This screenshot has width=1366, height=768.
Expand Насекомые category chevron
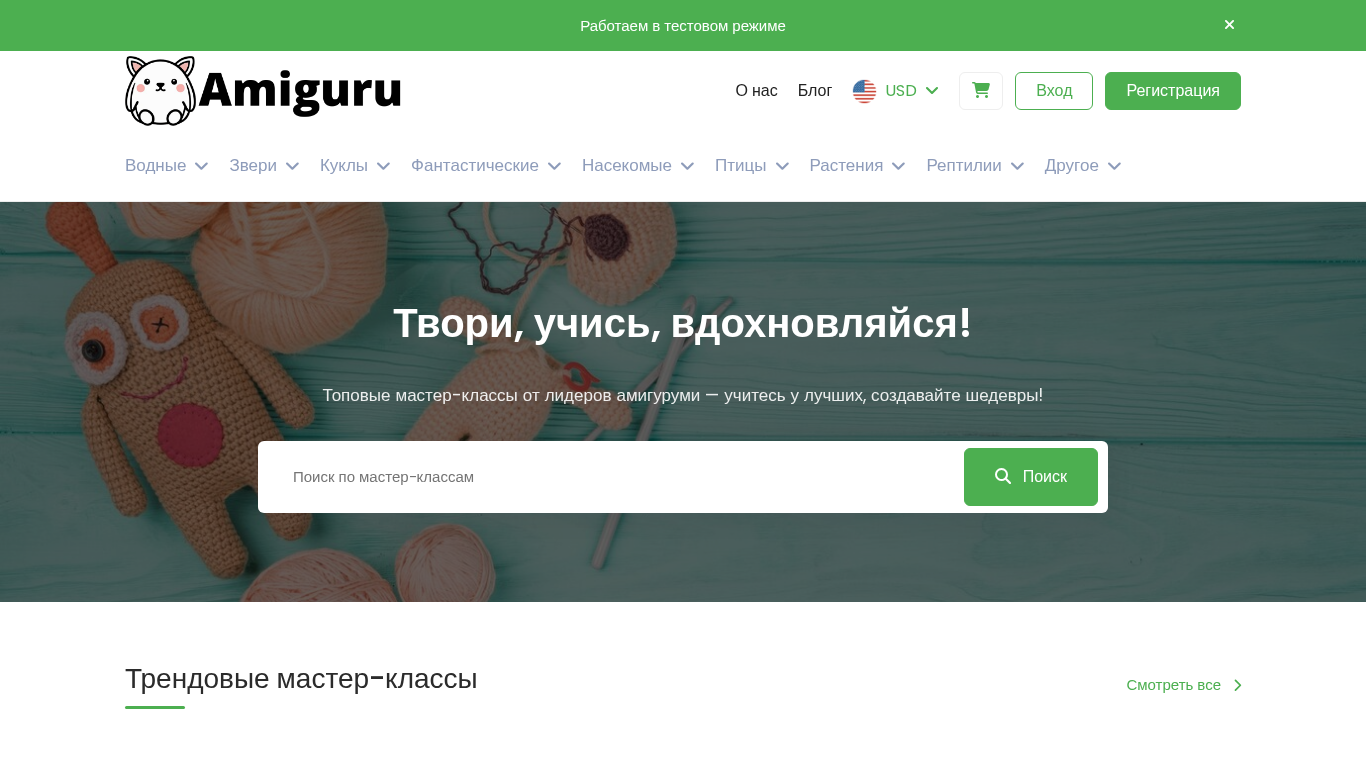tap(687, 166)
